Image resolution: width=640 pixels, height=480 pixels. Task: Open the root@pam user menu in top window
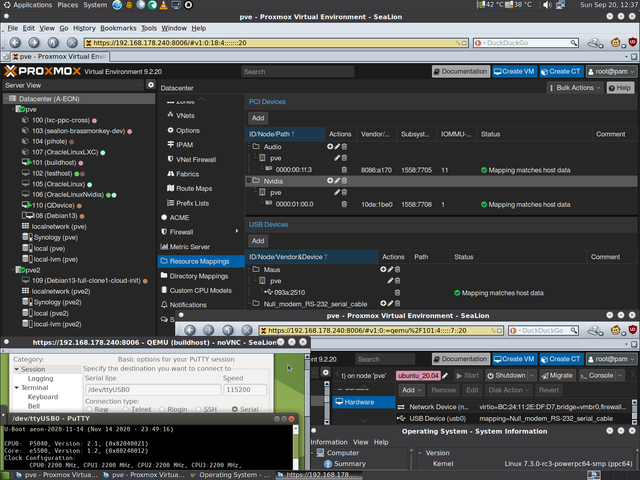611,71
